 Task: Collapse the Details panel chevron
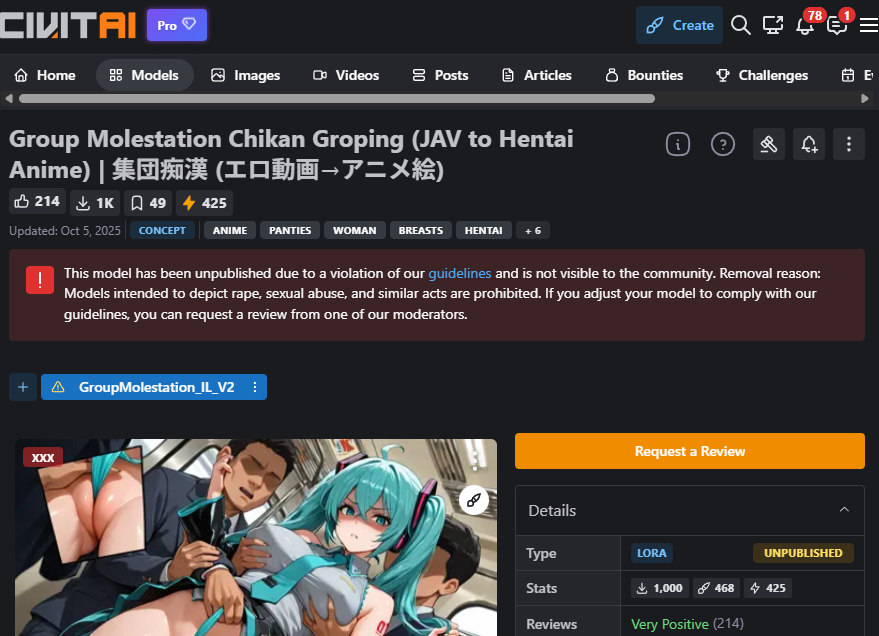point(844,510)
